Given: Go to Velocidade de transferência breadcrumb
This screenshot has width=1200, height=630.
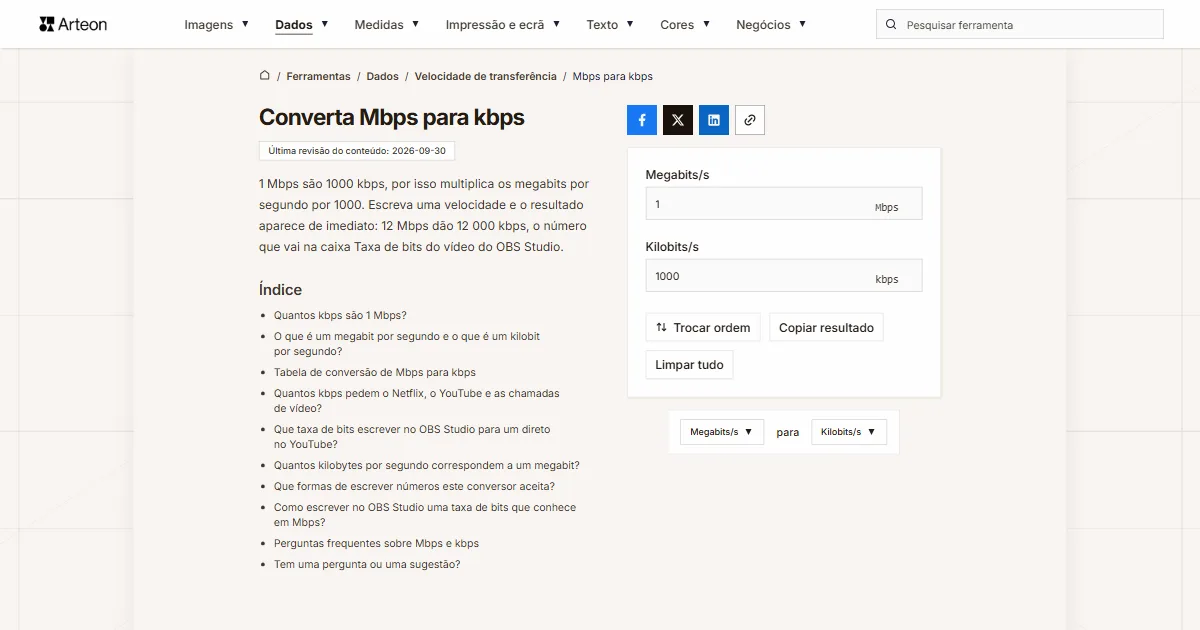Looking at the screenshot, I should point(486,76).
